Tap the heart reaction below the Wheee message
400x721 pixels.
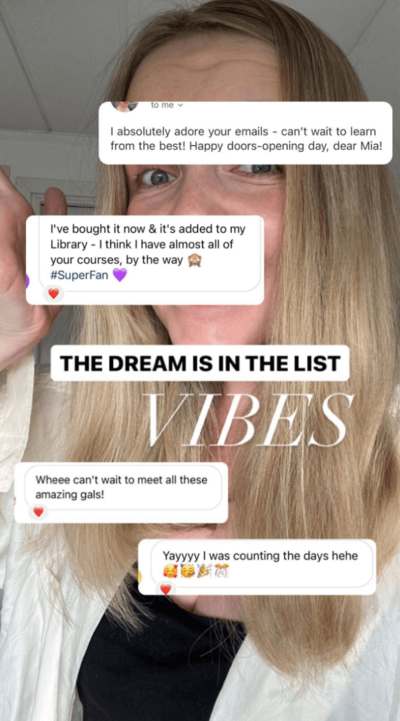[x=39, y=512]
